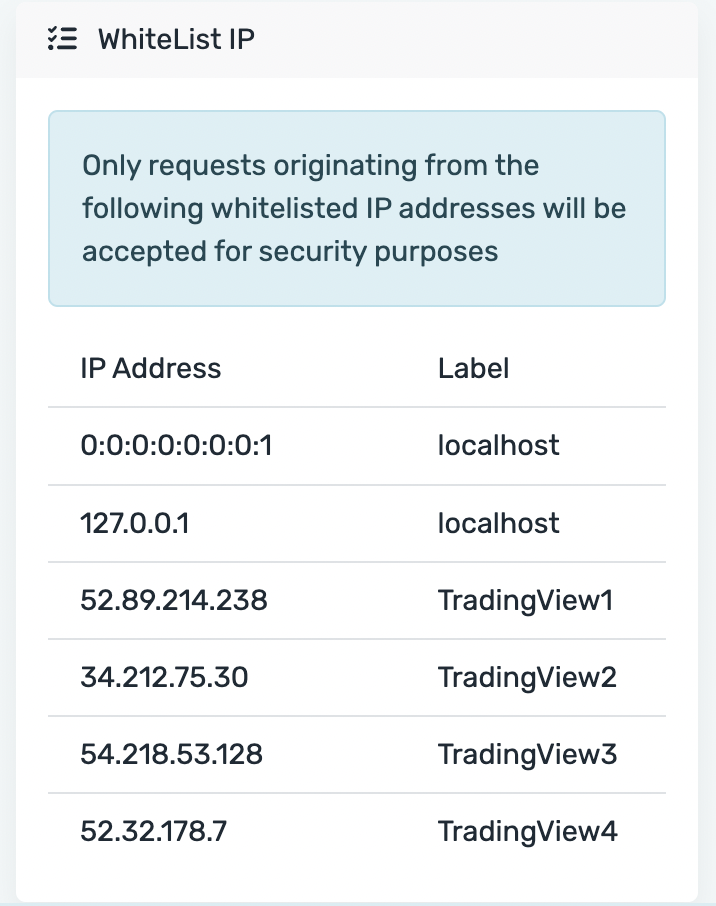Select IP address 52.89.214.238
Image resolution: width=716 pixels, height=906 pixels.
[174, 600]
